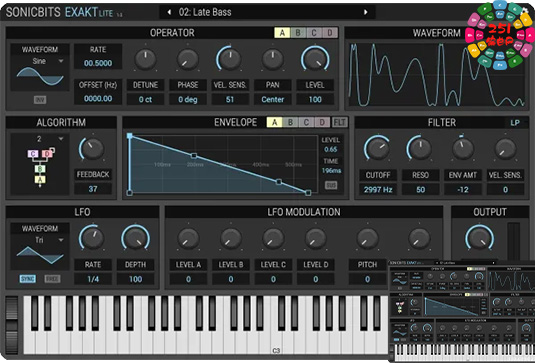535x363 pixels.
Task: Click the Filter VEL. SENS. knob
Action: [505, 149]
